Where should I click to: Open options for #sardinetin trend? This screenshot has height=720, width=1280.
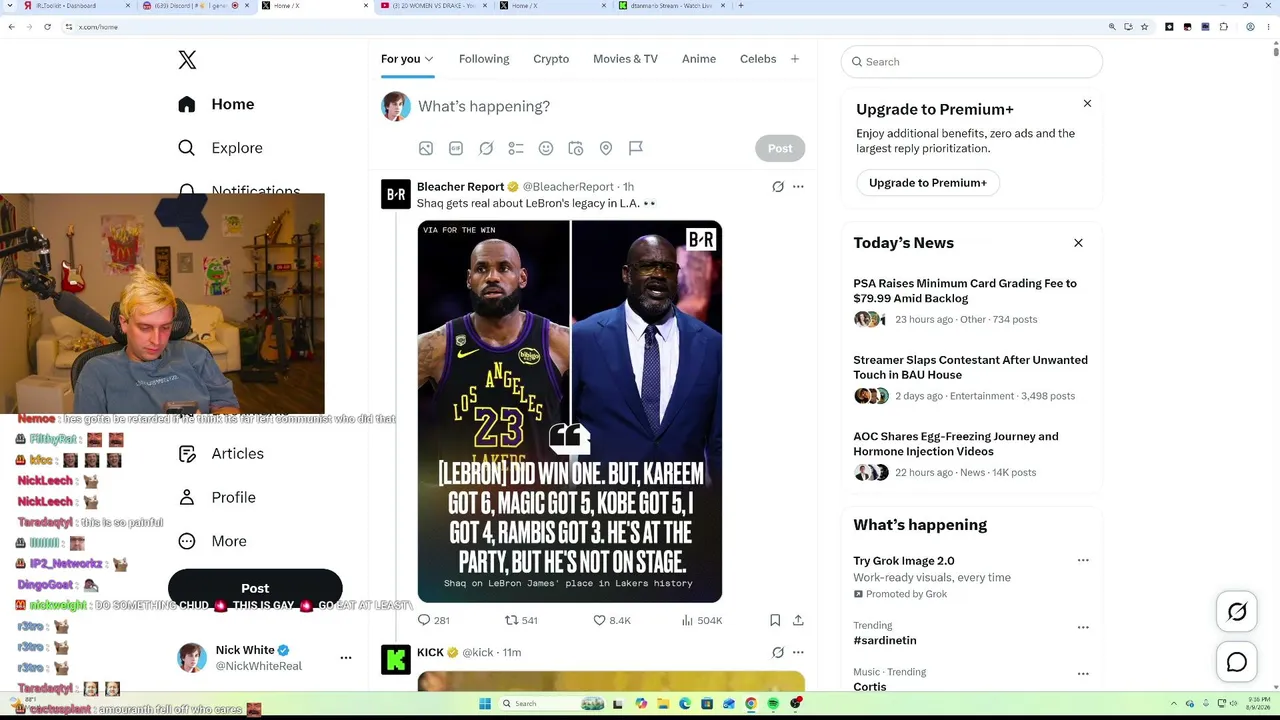(1083, 627)
